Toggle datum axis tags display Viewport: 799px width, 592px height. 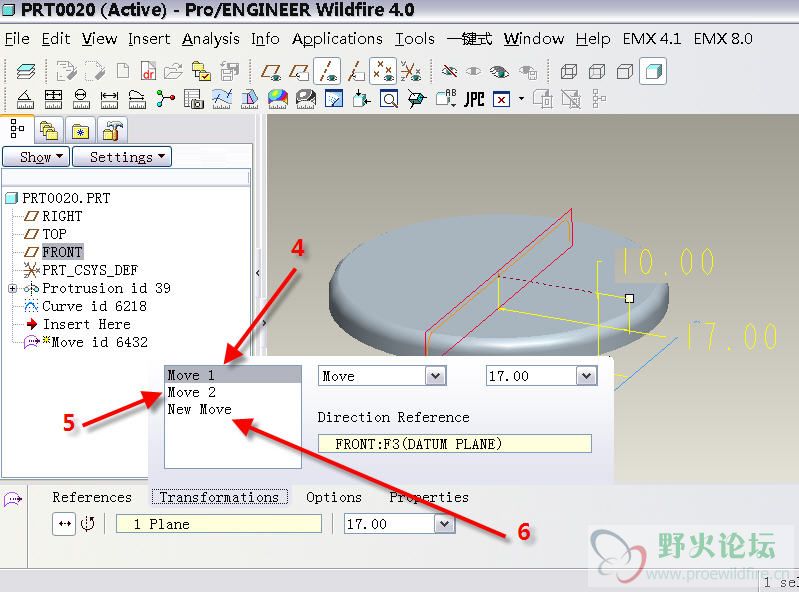tap(356, 71)
